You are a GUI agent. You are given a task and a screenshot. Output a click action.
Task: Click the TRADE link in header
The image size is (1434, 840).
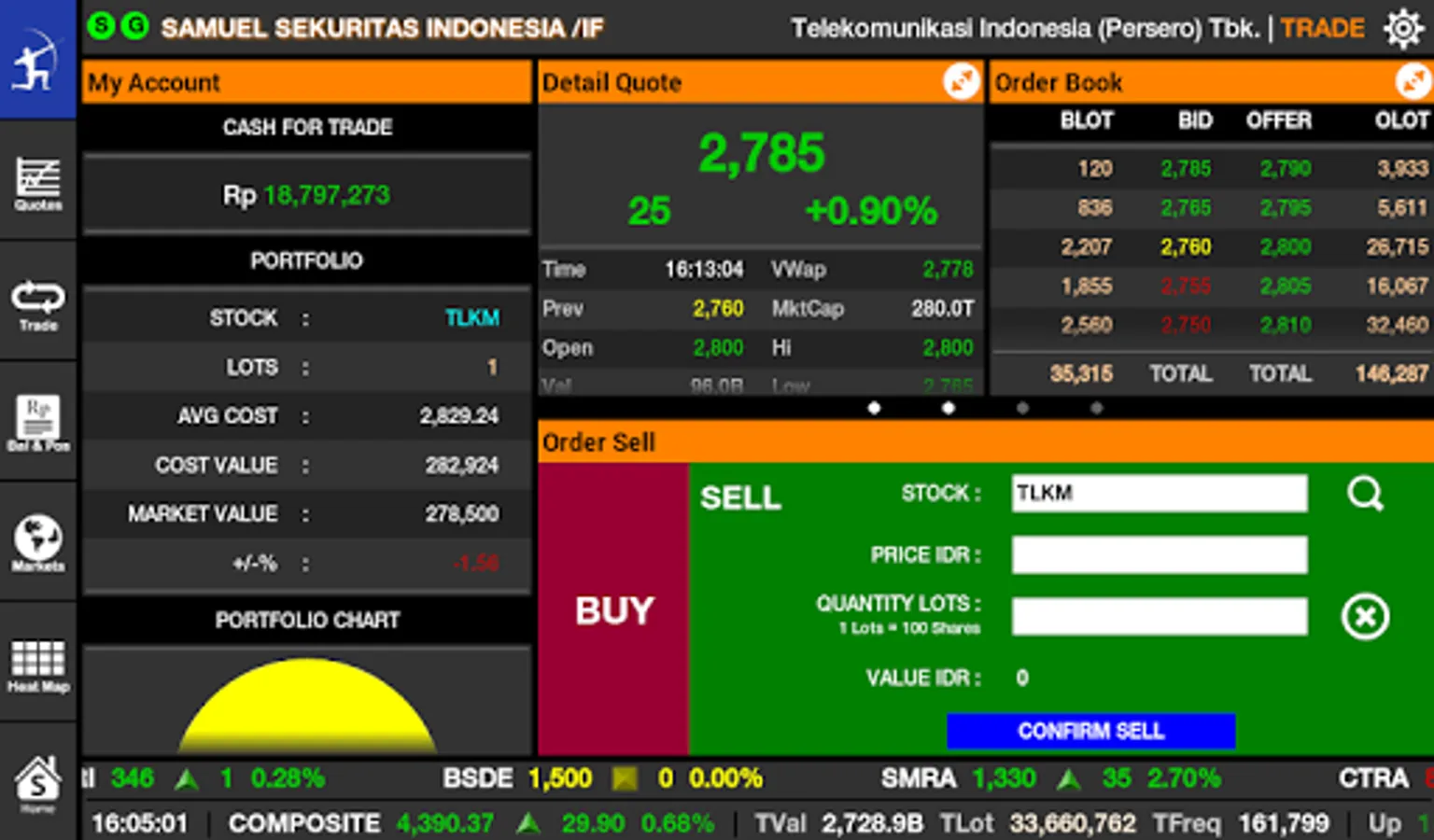click(x=1322, y=29)
